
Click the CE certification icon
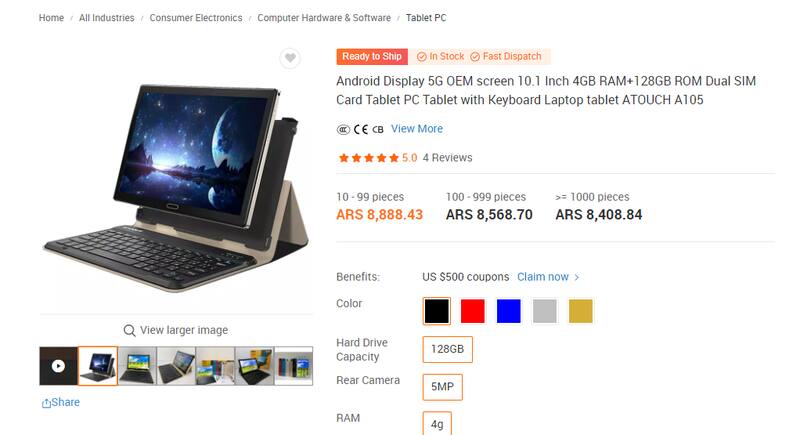point(361,129)
